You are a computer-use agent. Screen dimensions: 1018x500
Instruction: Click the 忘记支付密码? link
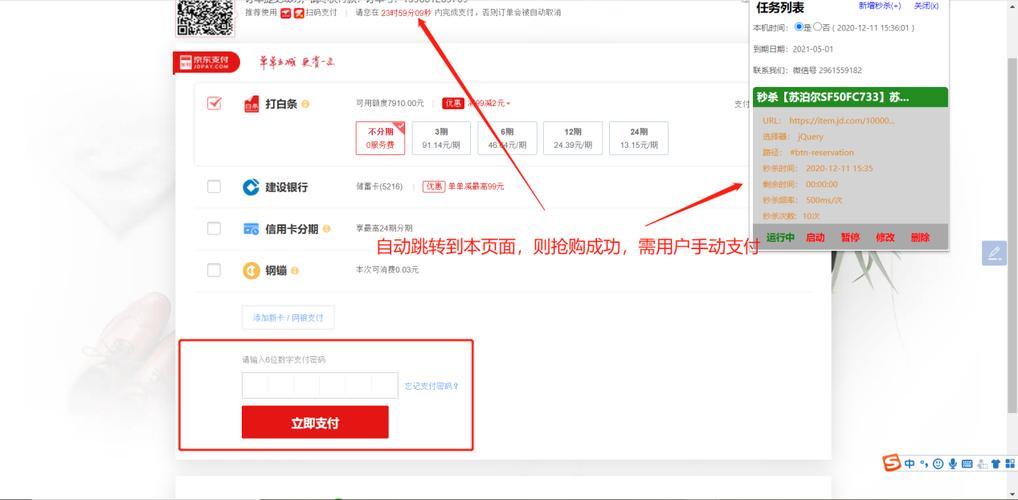432,386
